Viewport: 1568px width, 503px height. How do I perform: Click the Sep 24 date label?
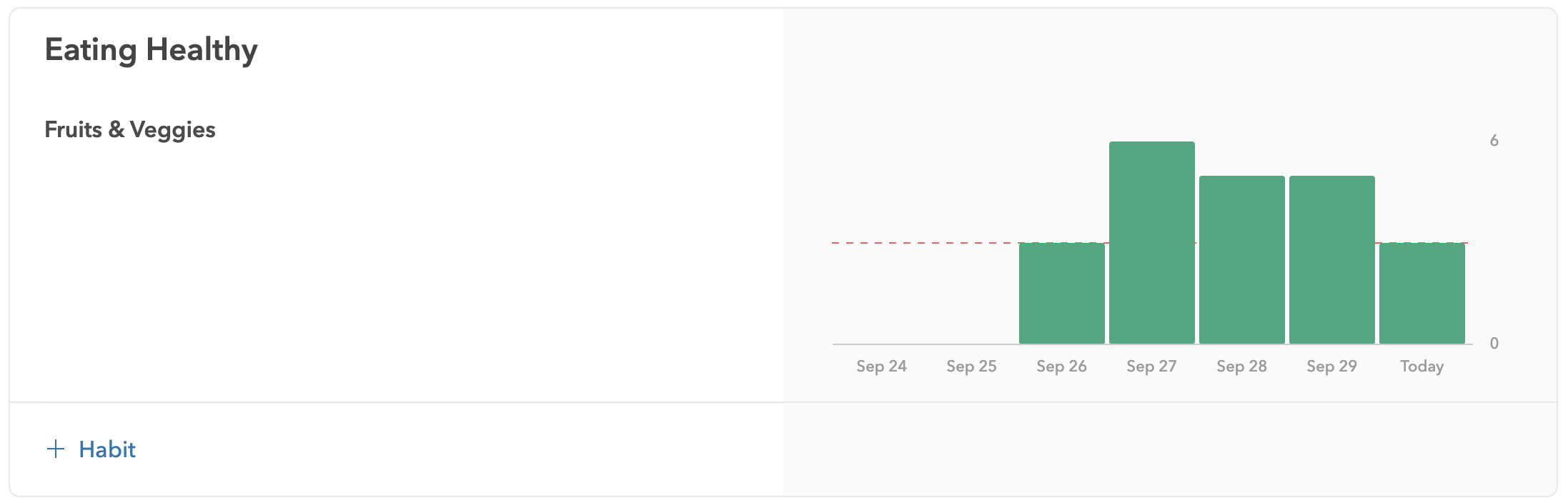882,367
